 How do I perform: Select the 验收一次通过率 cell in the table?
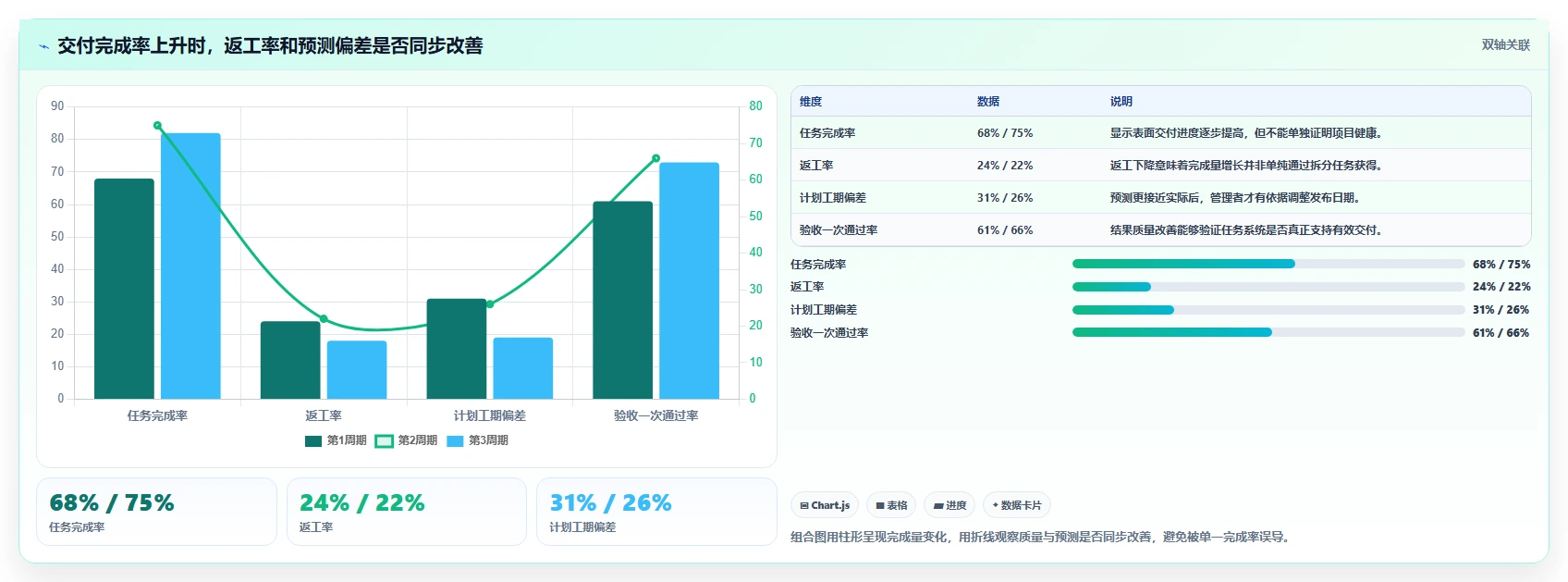pos(839,230)
